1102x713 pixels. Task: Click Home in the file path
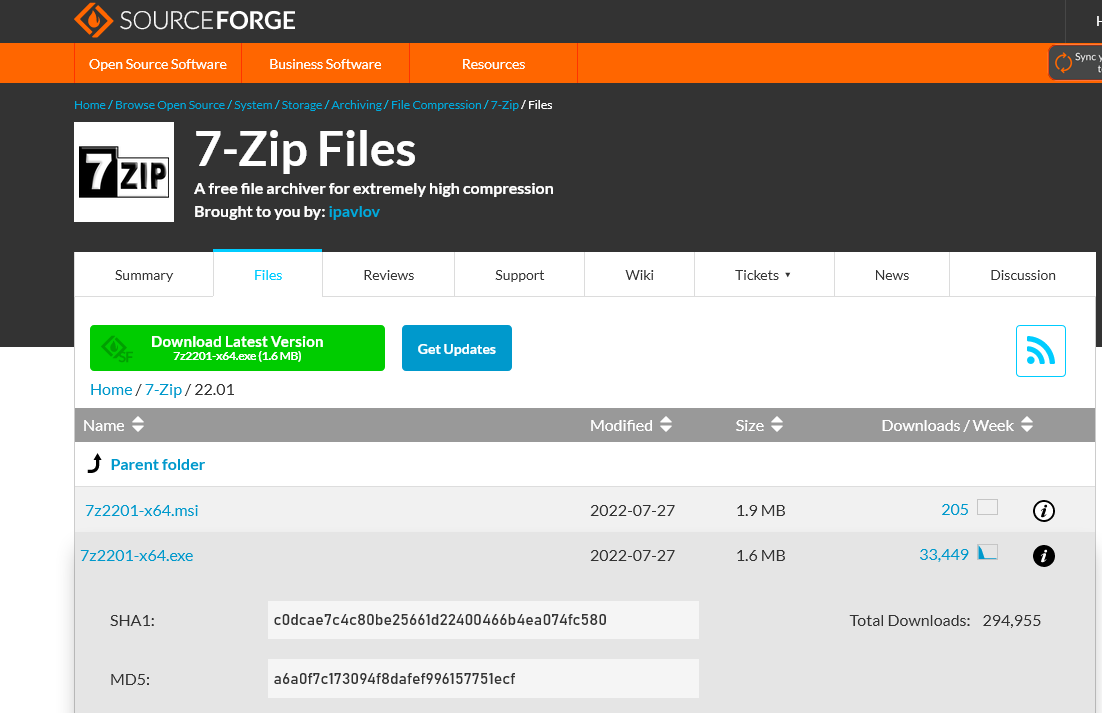[111, 389]
